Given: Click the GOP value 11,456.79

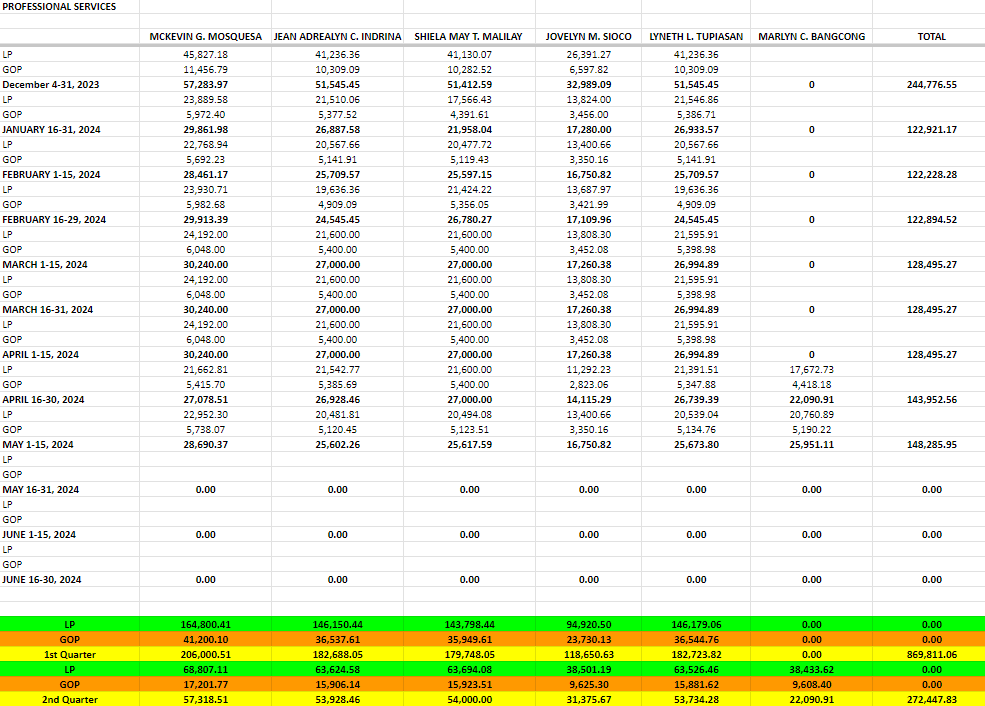Looking at the screenshot, I should [205, 70].
